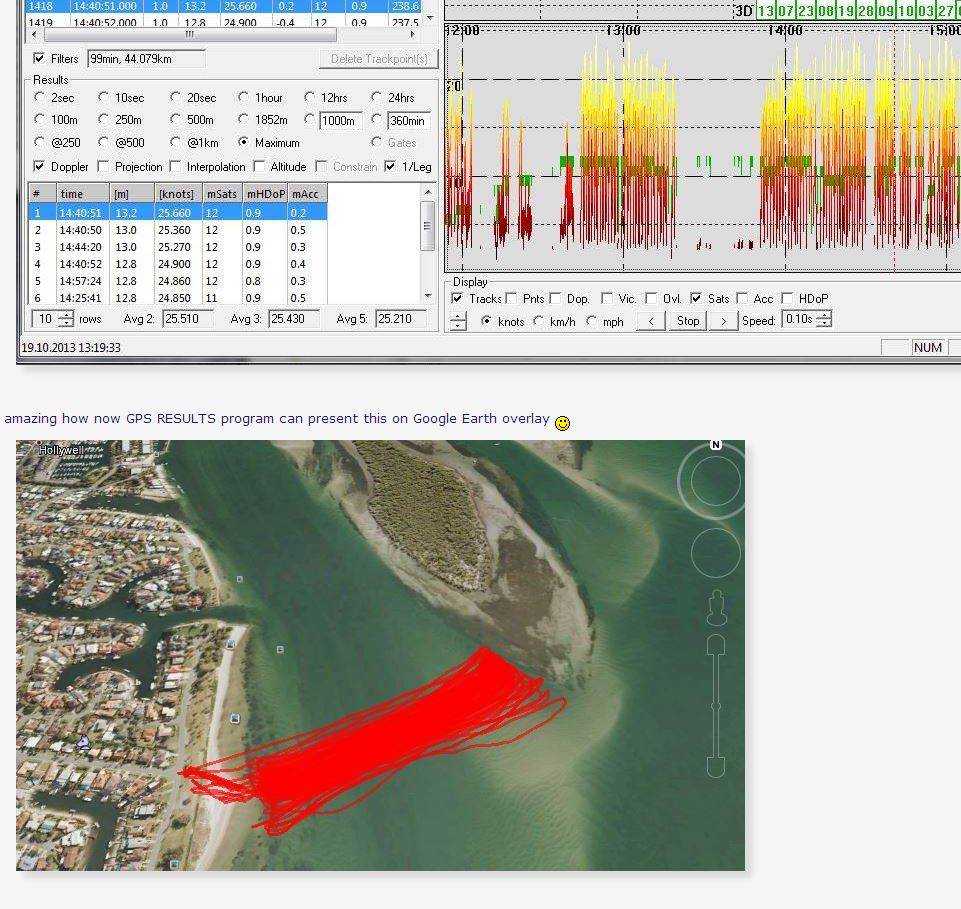This screenshot has width=961, height=909.
Task: Toggle the Sats display checkbox
Action: [x=696, y=298]
